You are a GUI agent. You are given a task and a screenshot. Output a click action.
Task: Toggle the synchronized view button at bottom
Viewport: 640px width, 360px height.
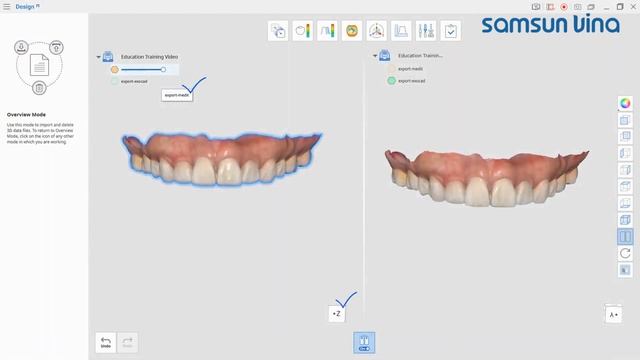[364, 342]
